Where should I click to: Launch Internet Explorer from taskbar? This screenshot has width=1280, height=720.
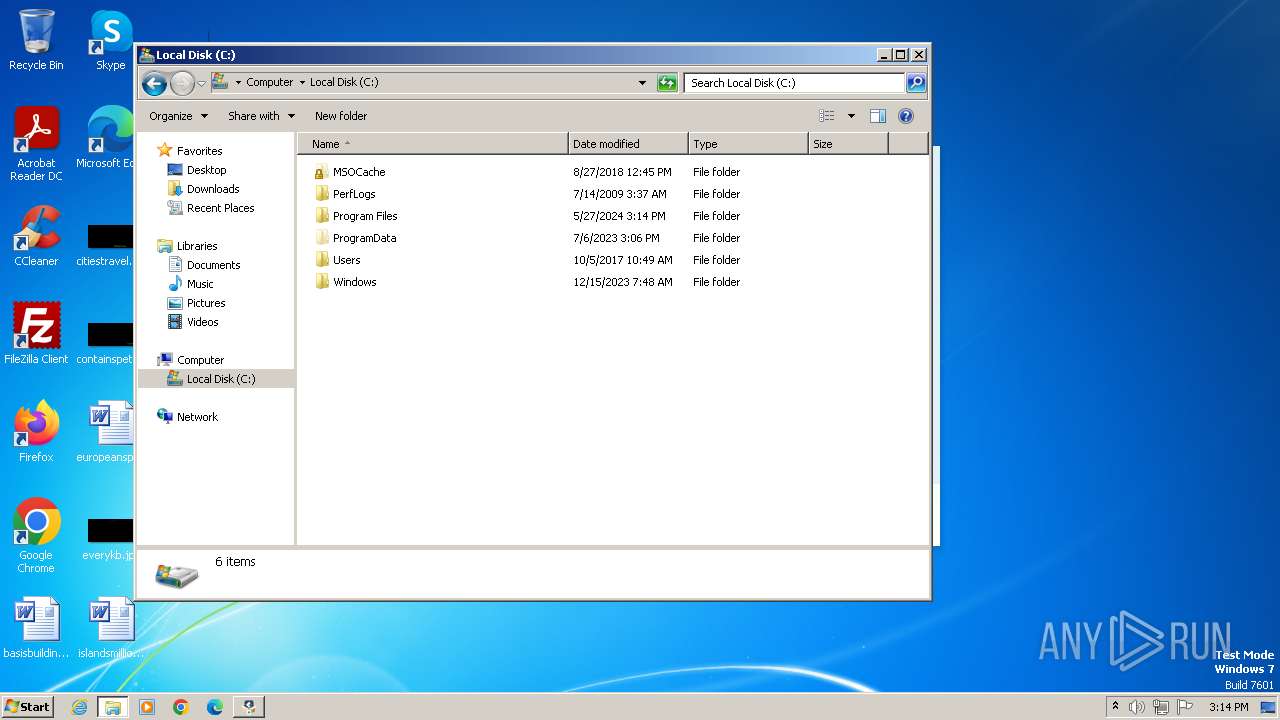[x=80, y=707]
